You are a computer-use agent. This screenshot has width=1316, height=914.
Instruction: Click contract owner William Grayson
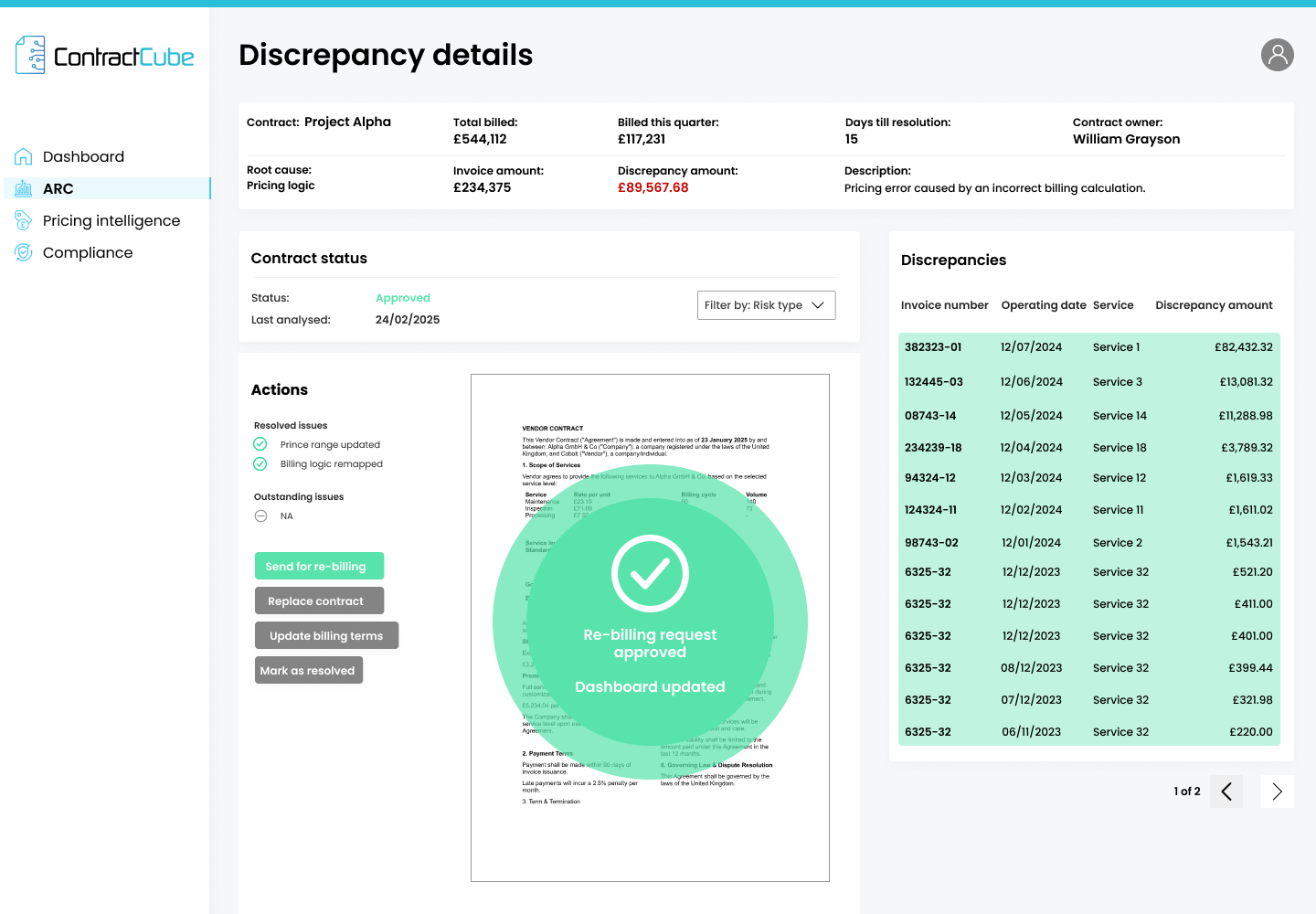pos(1126,139)
